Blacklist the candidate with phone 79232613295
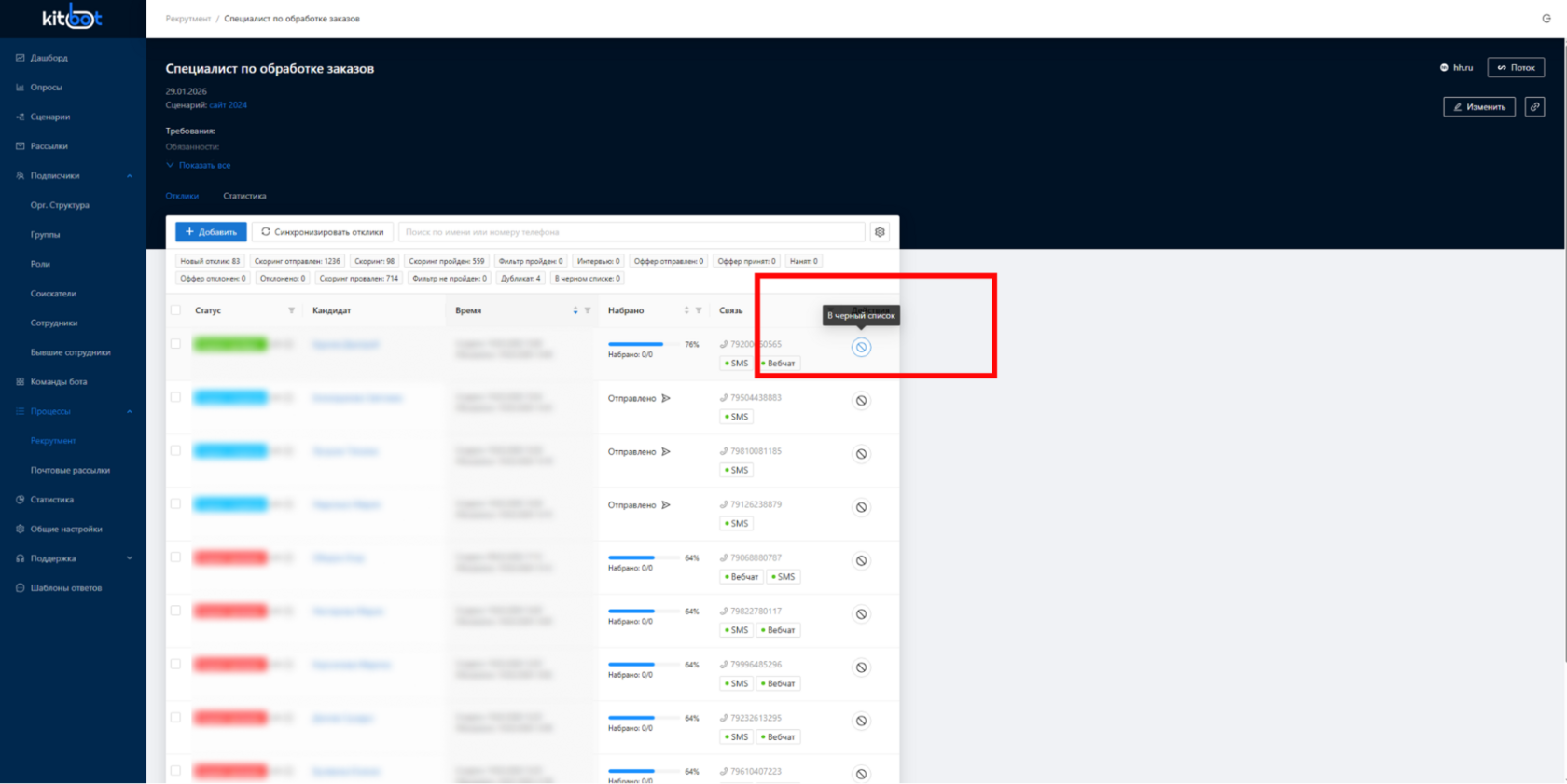1567x784 pixels. pyautogui.click(x=861, y=721)
